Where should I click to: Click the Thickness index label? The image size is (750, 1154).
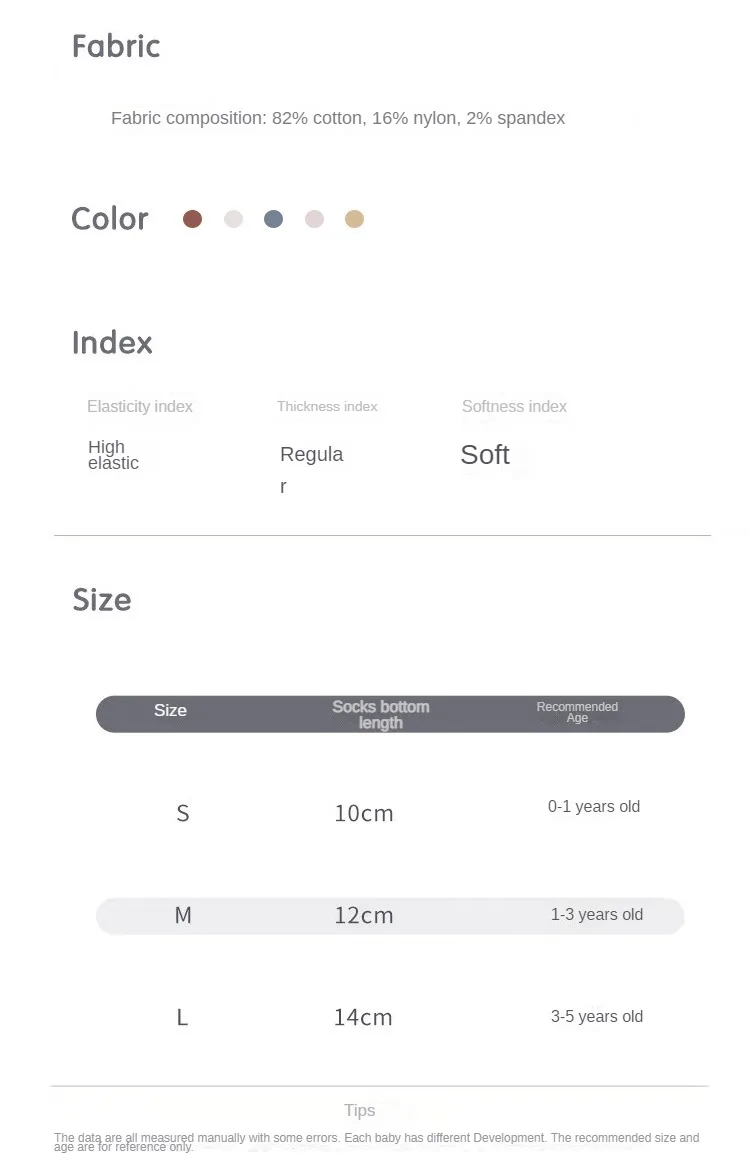point(327,406)
